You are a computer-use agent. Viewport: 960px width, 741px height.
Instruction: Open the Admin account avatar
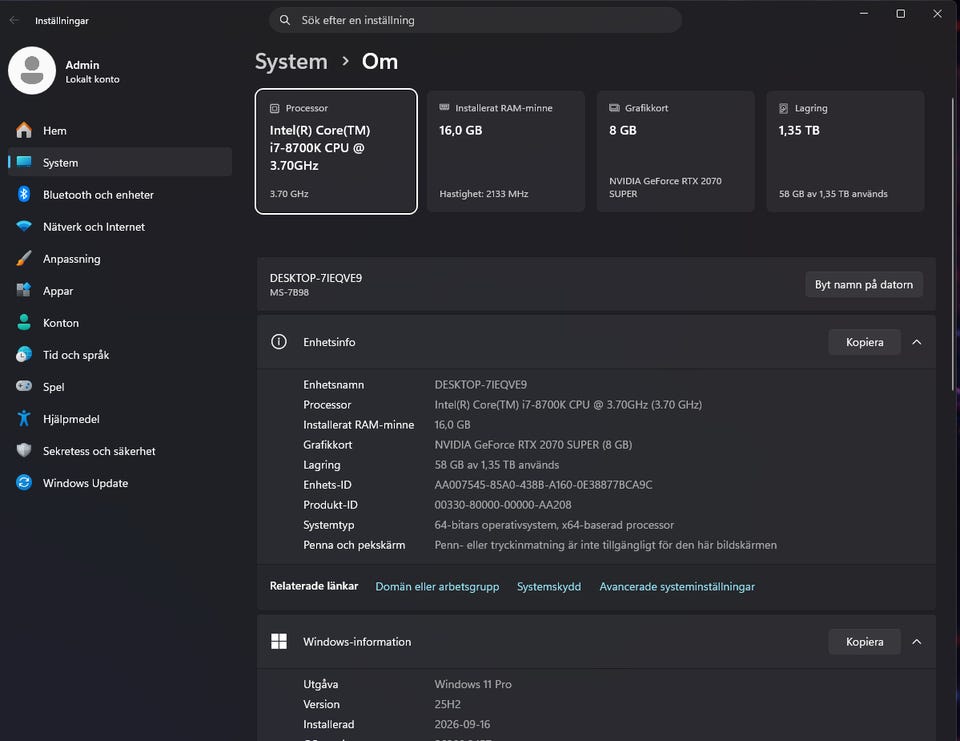[32, 70]
